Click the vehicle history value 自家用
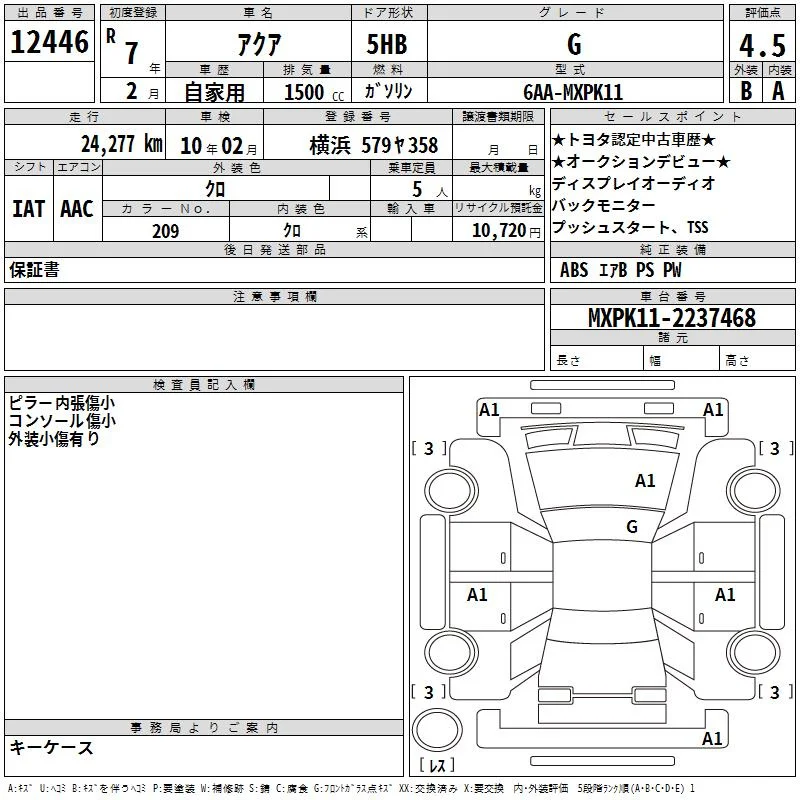The image size is (800, 800). [214, 92]
